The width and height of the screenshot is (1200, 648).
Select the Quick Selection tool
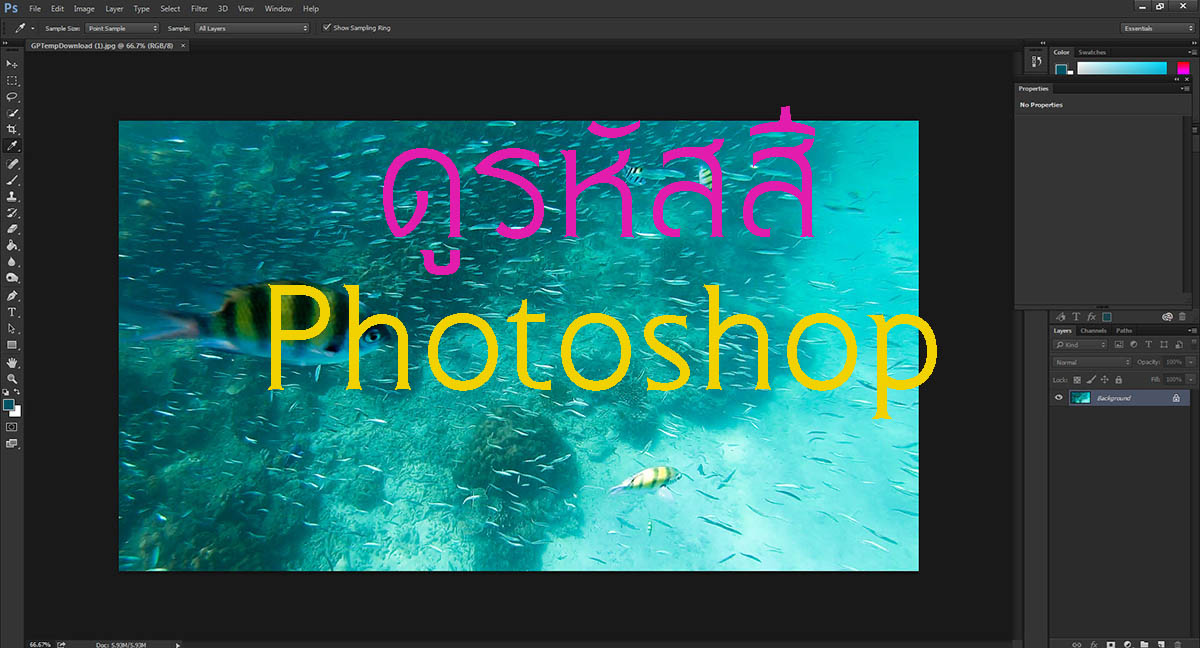coord(12,114)
